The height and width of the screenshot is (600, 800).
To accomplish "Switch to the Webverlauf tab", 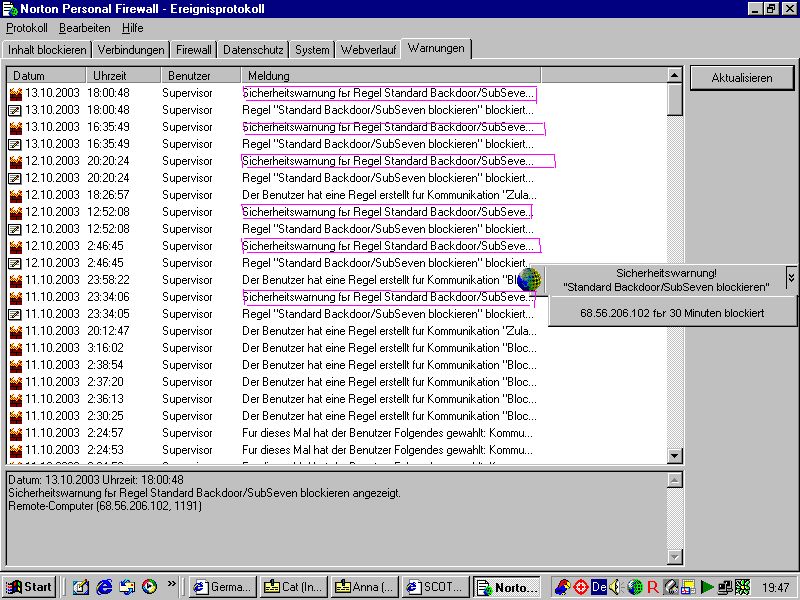I will pyautogui.click(x=368, y=50).
